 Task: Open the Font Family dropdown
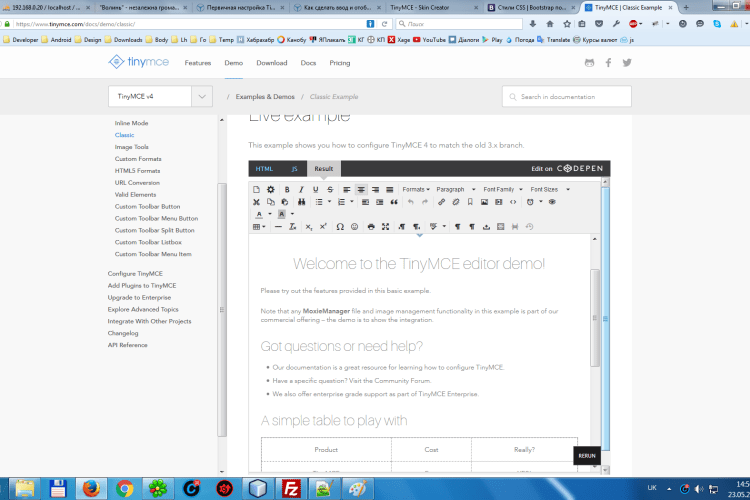pyautogui.click(x=503, y=189)
